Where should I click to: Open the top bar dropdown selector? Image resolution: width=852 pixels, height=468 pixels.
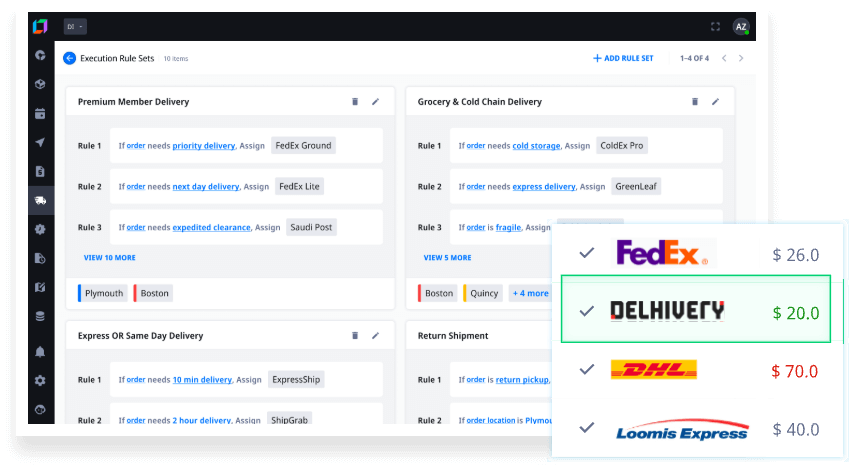click(75, 27)
